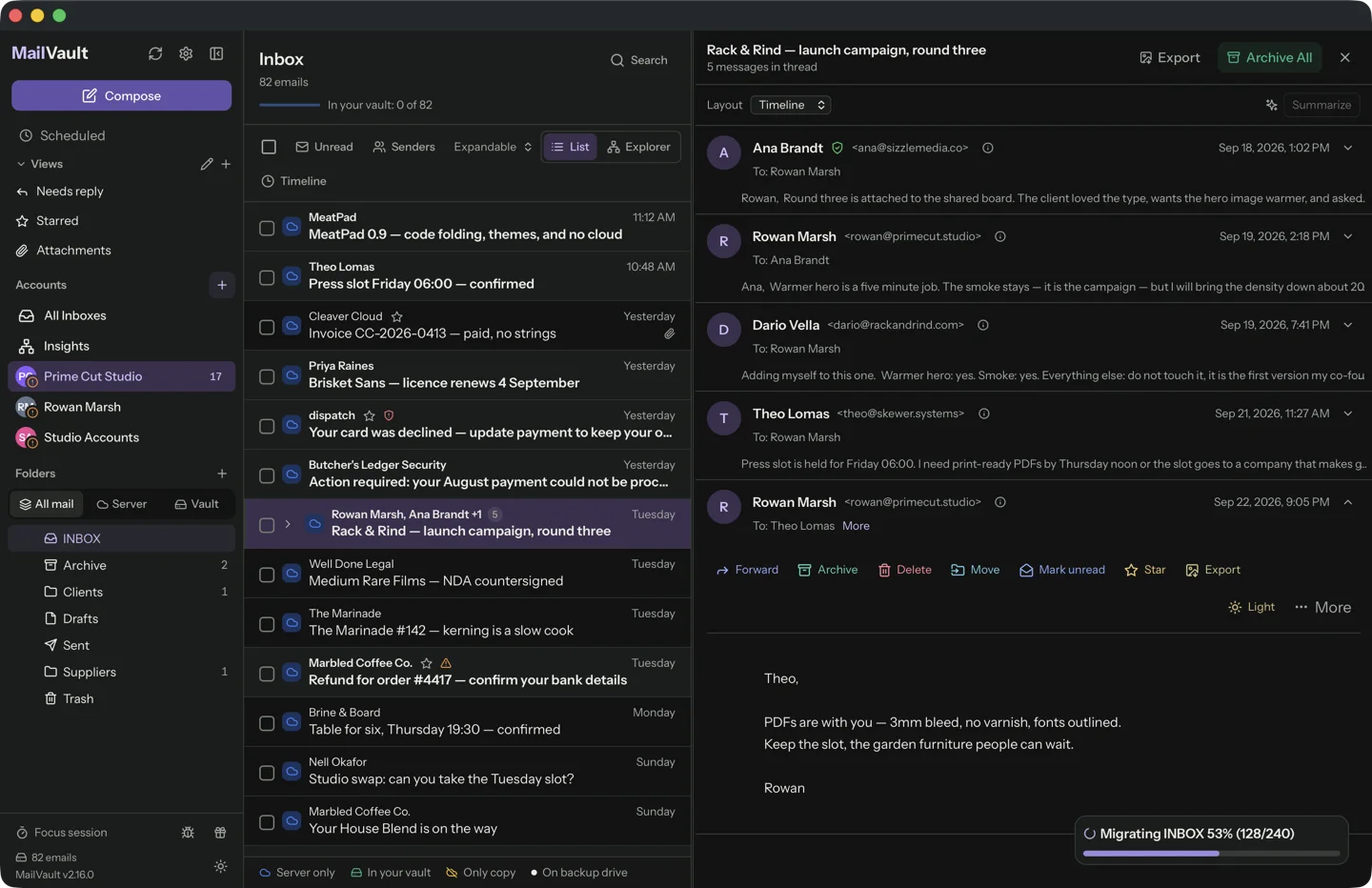Add a new view with plus icon
The width and height of the screenshot is (1372, 888).
pos(226,164)
